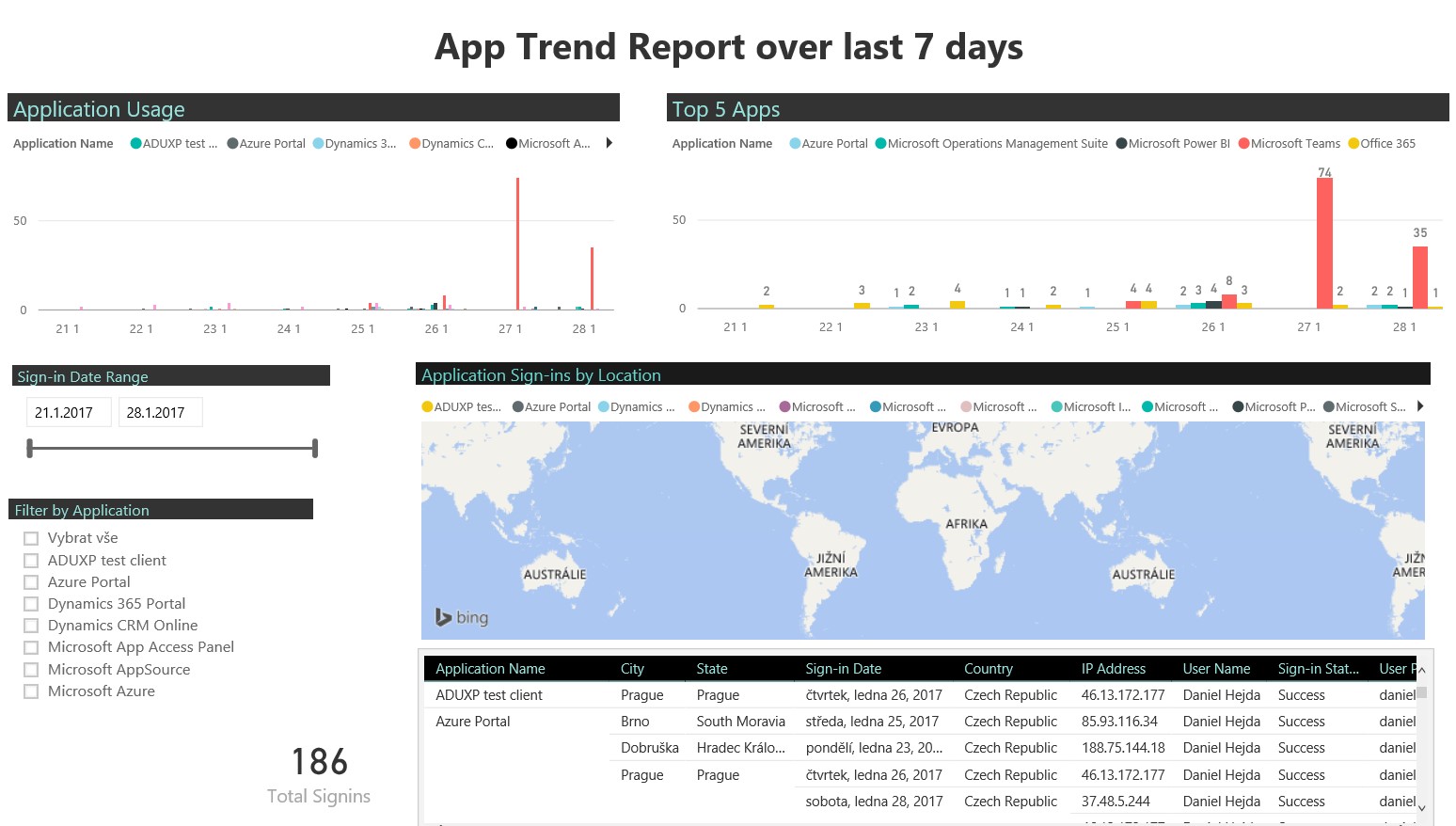
Task: Show more map legend entries arrow
Action: pyautogui.click(x=1420, y=406)
